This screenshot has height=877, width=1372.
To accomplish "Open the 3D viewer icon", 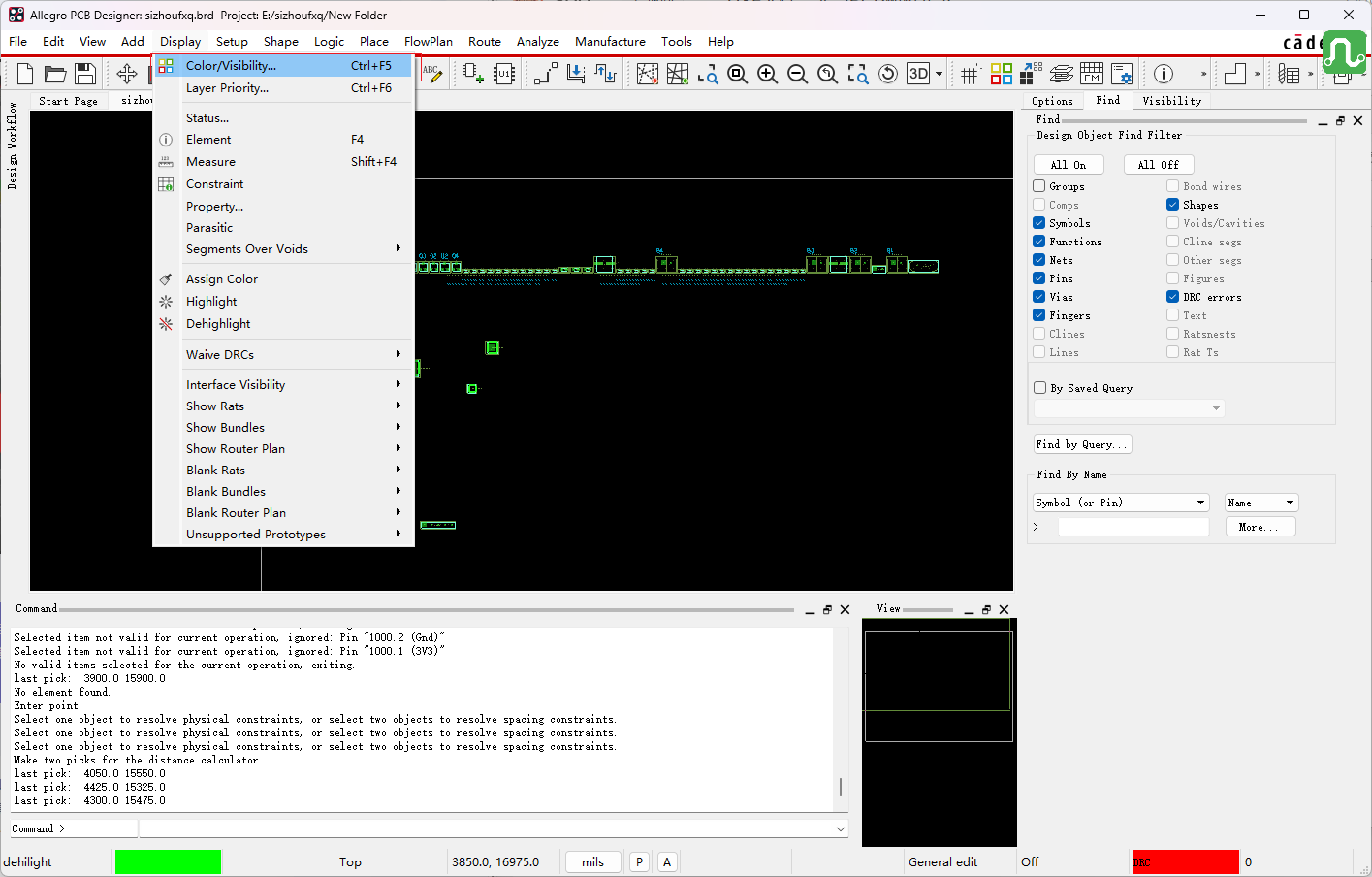I will point(918,74).
